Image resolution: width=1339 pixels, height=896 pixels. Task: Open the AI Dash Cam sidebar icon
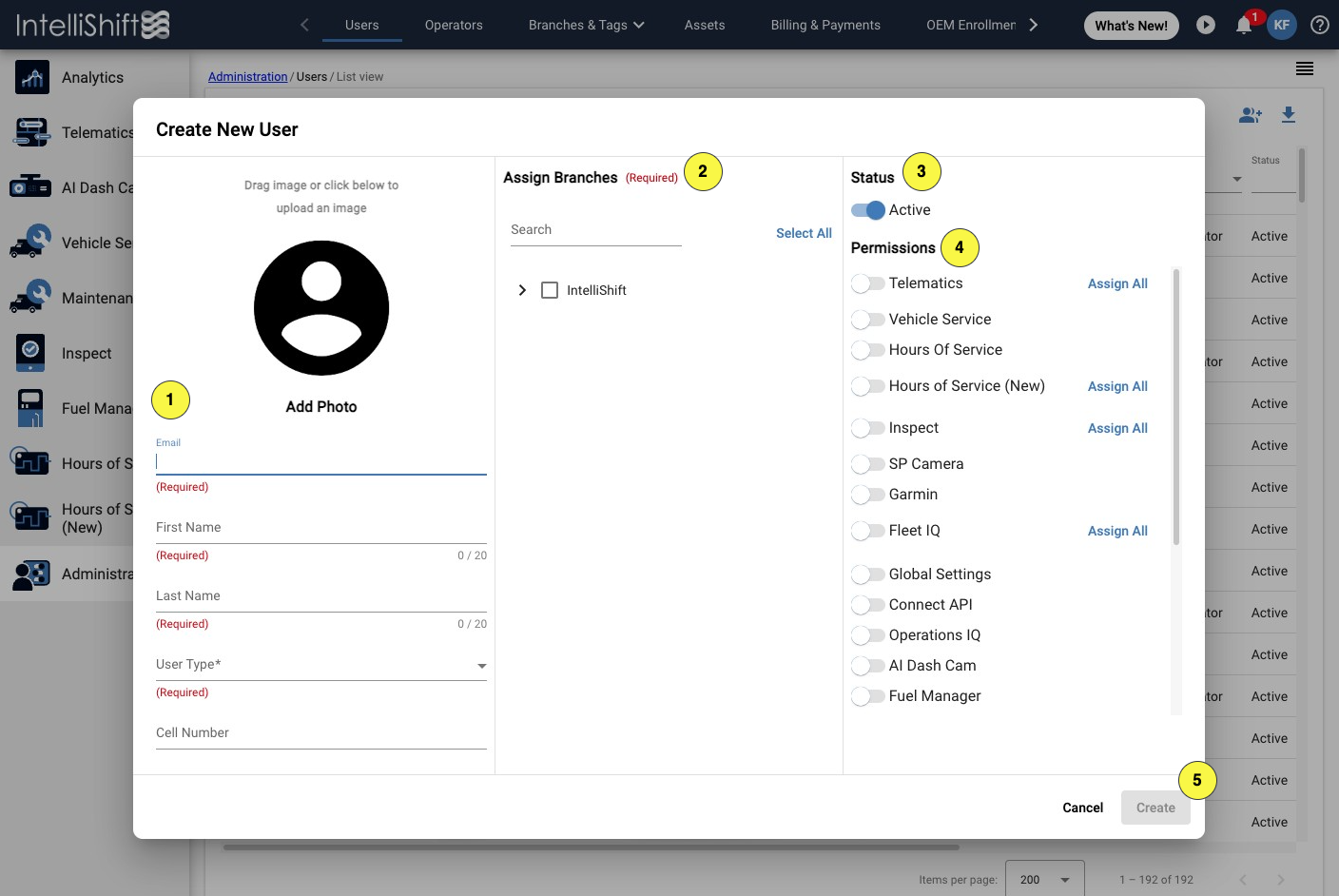pyautogui.click(x=30, y=187)
